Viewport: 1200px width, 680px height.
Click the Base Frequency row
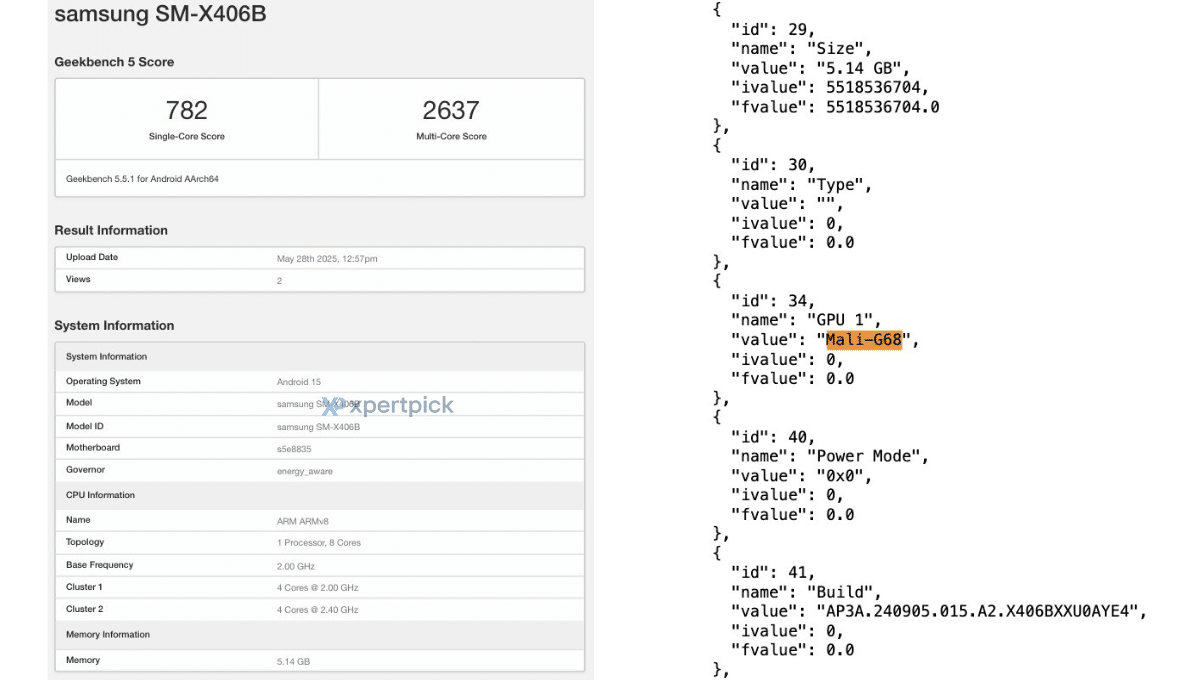tap(319, 565)
